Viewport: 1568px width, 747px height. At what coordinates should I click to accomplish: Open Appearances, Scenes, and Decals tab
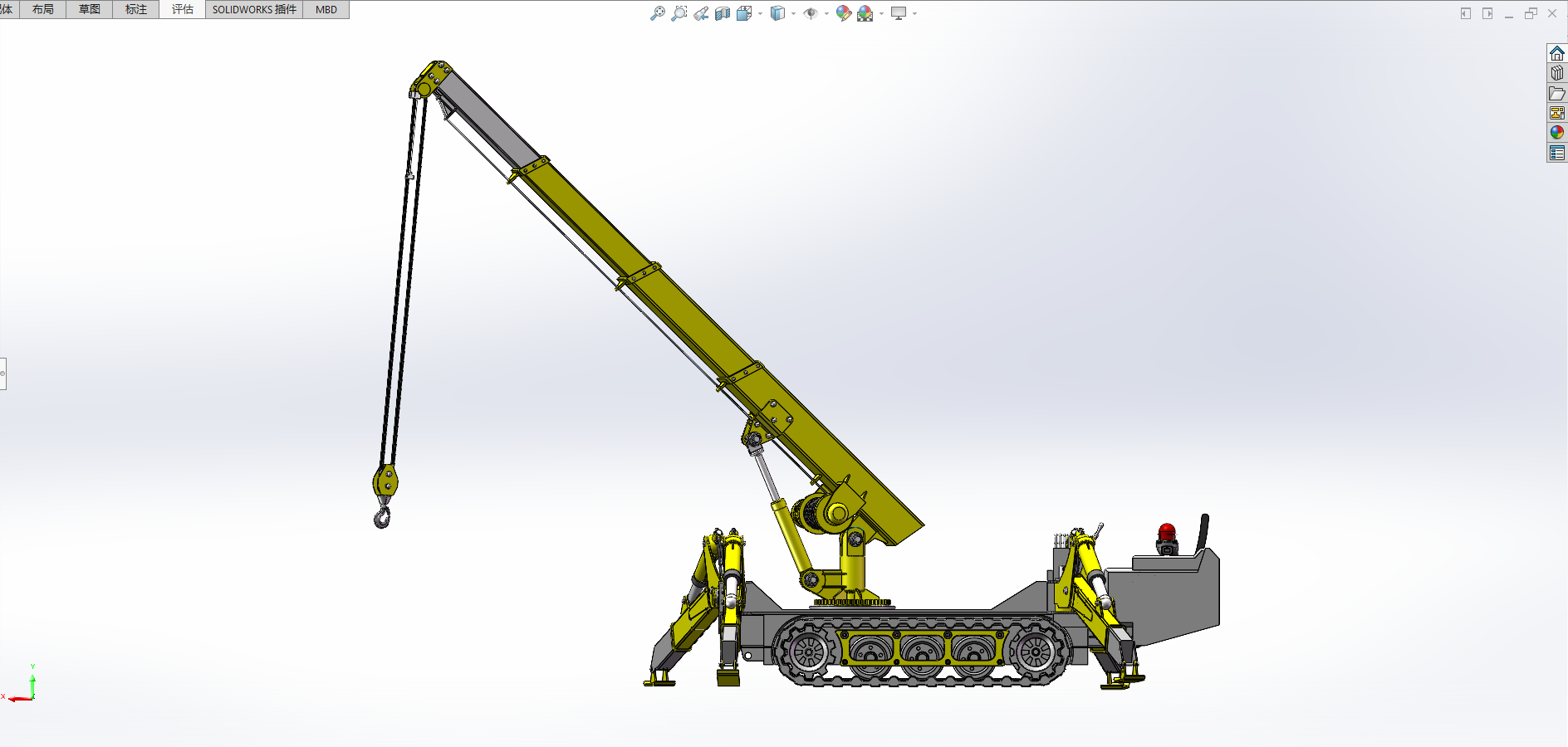[1557, 133]
